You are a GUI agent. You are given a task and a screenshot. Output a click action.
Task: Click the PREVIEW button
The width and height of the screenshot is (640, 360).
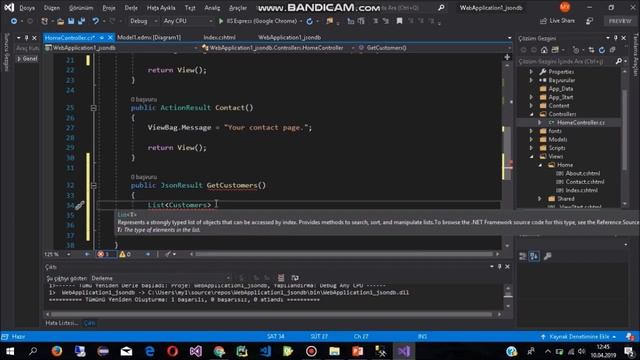[620, 21]
